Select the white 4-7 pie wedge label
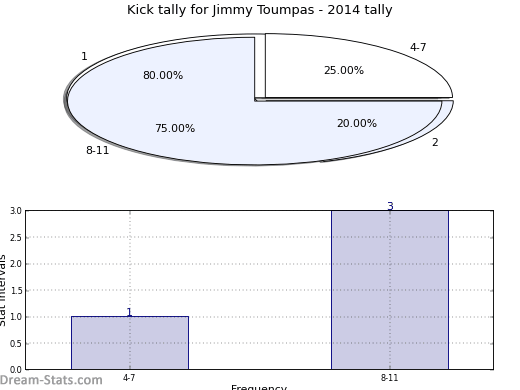Image resolution: width=520 pixels, height=390 pixels. (418, 47)
